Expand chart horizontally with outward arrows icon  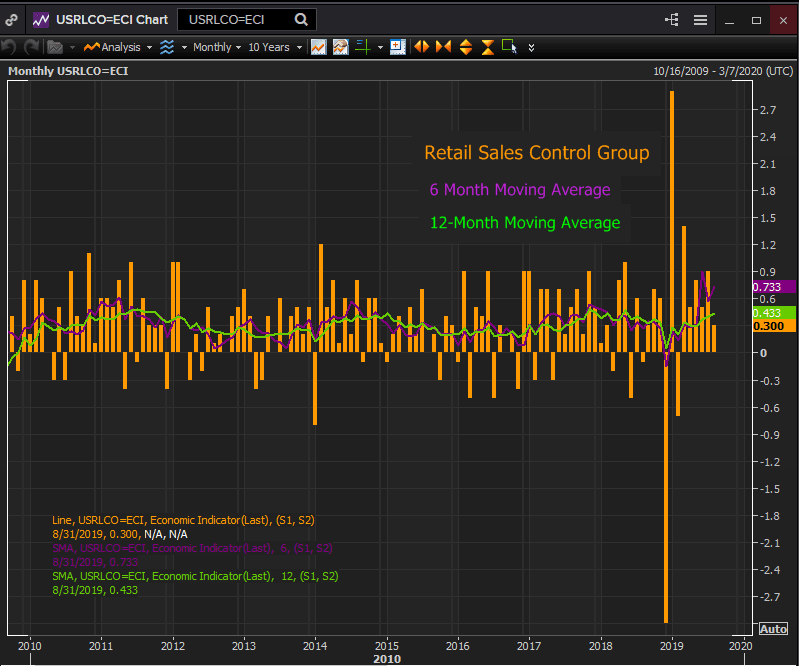421,47
